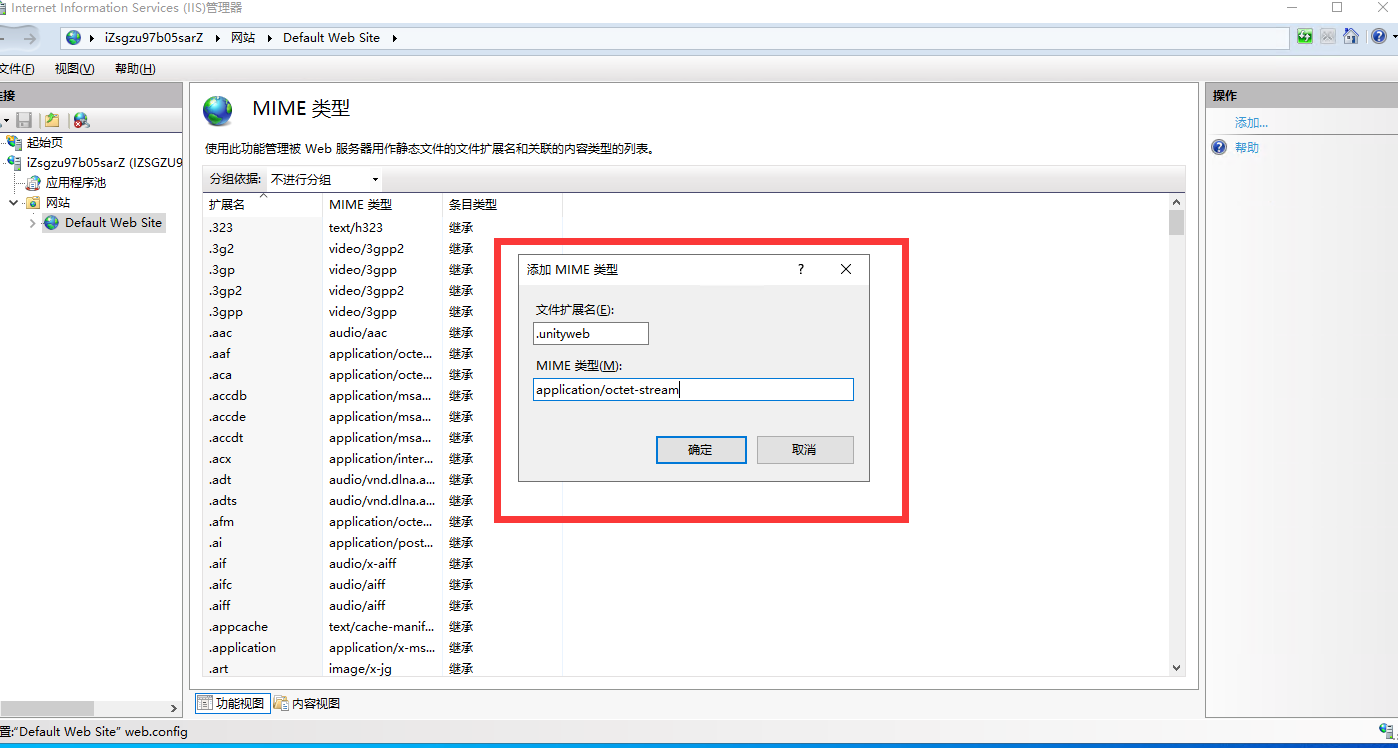This screenshot has height=748, width=1398.
Task: Click the 文件扩展名 input field
Action: 591,334
